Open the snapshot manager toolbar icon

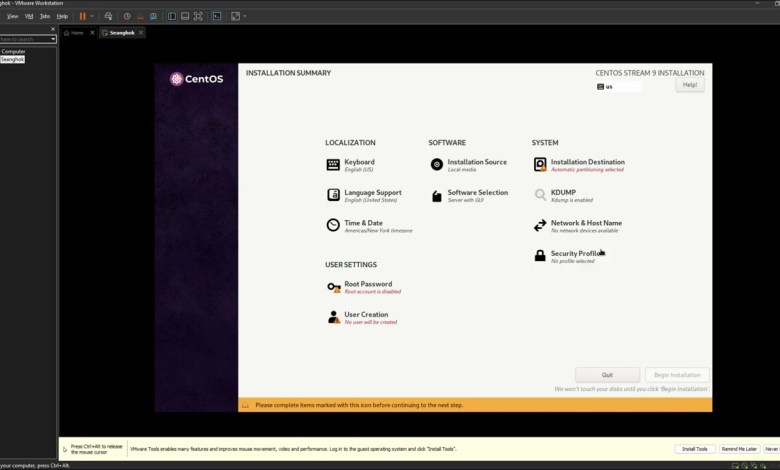pyautogui.click(x=153, y=16)
